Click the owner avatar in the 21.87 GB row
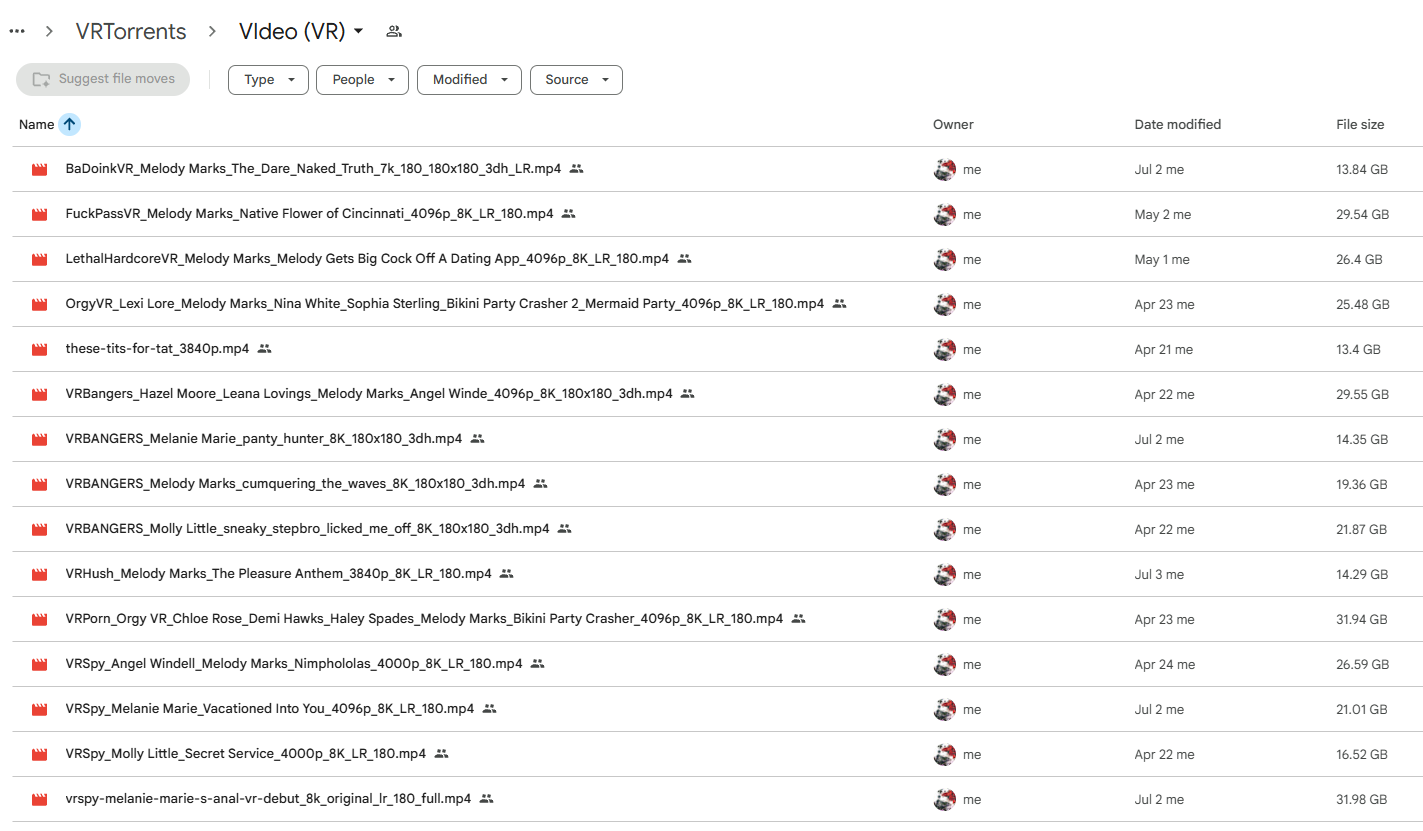This screenshot has width=1423, height=831. [x=945, y=529]
